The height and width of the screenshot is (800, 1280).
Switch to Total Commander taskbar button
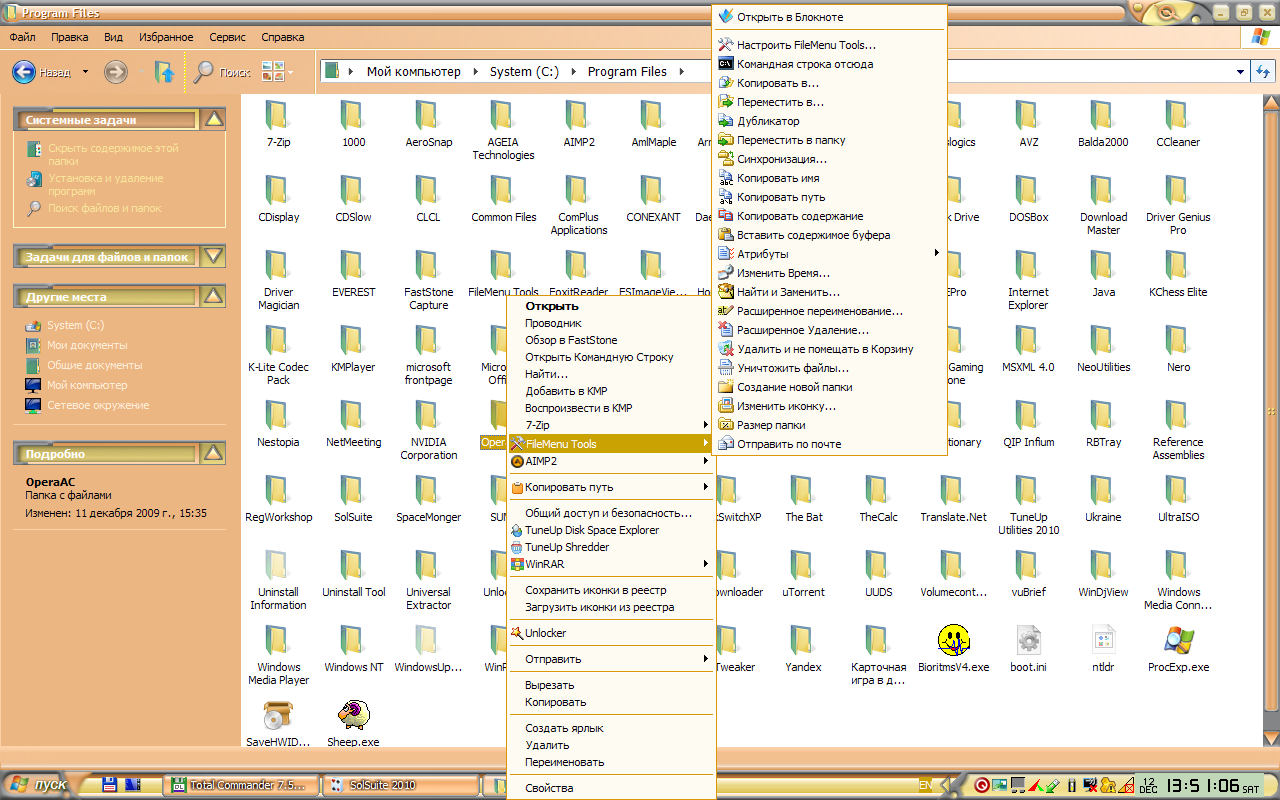pyautogui.click(x=244, y=785)
